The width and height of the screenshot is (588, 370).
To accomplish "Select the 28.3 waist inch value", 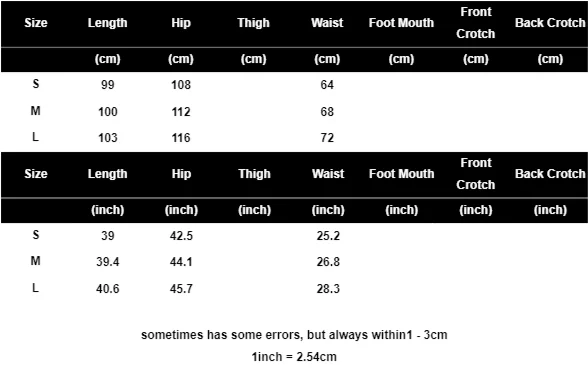I will [x=328, y=289].
